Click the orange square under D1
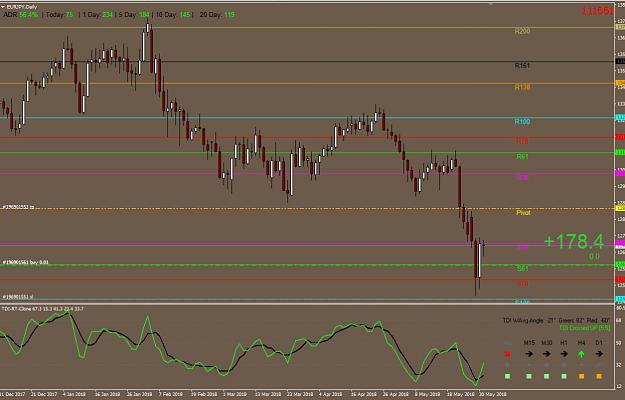The width and height of the screenshot is (625, 400). coord(599,376)
